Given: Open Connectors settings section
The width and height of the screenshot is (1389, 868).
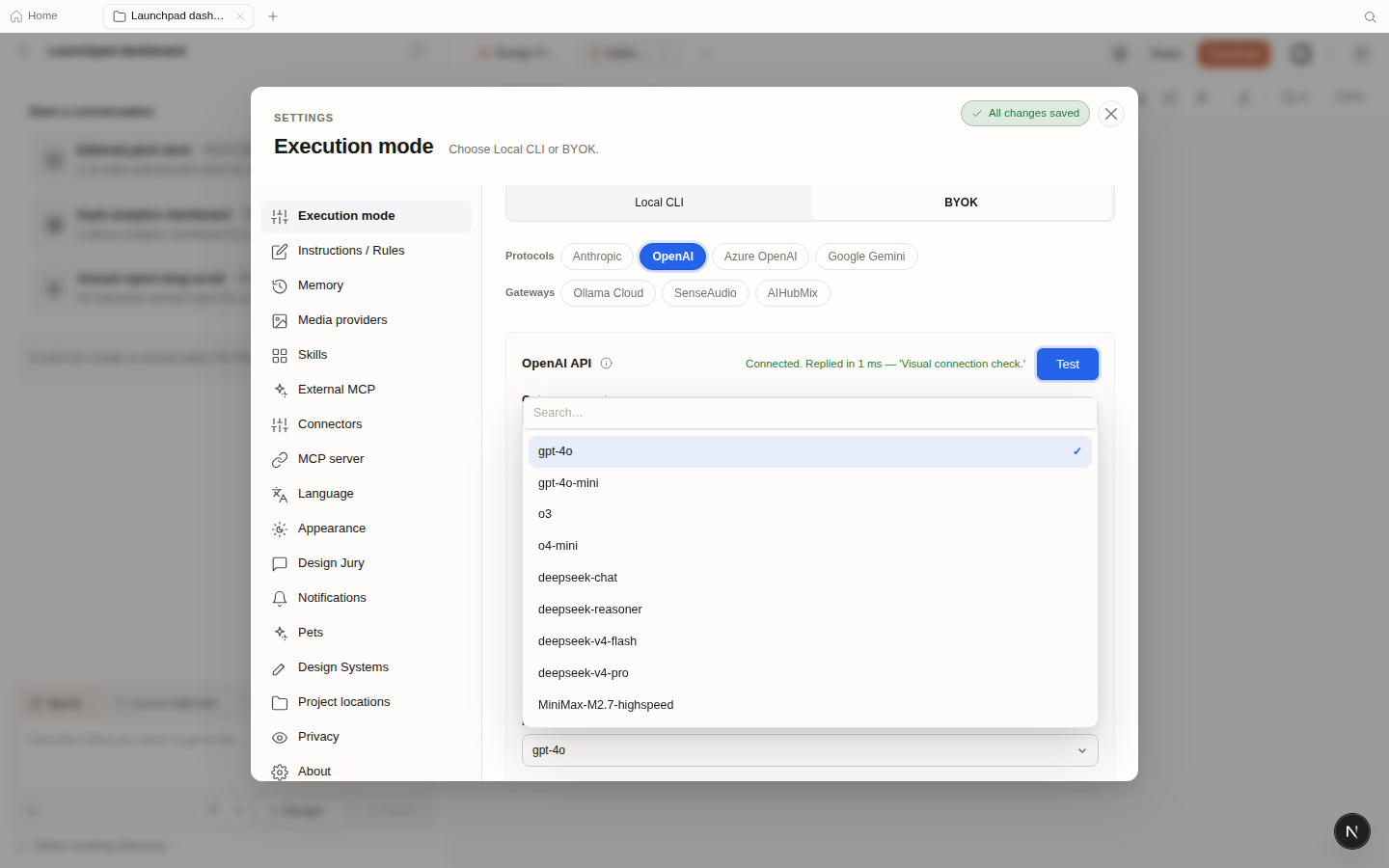Looking at the screenshot, I should coord(366,424).
